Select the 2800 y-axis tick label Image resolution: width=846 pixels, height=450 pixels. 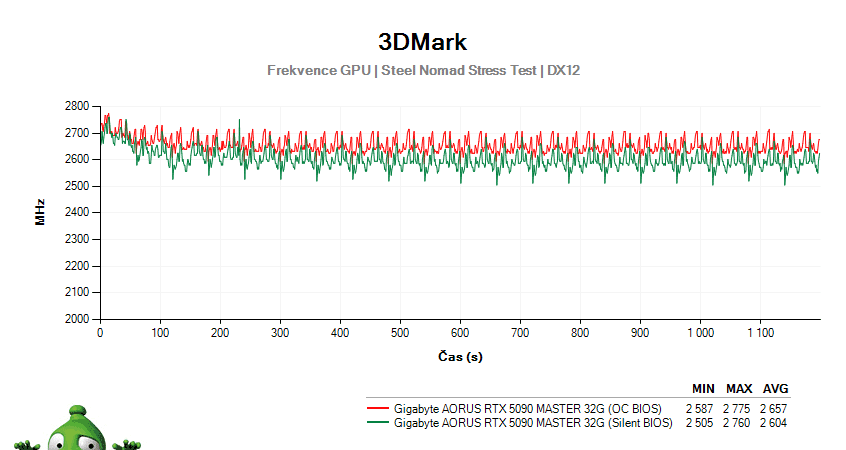[77, 106]
